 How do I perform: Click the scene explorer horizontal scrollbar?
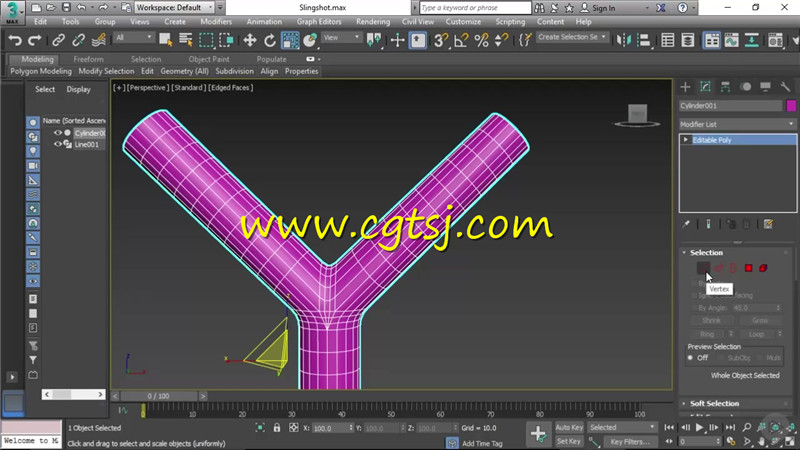click(x=73, y=394)
